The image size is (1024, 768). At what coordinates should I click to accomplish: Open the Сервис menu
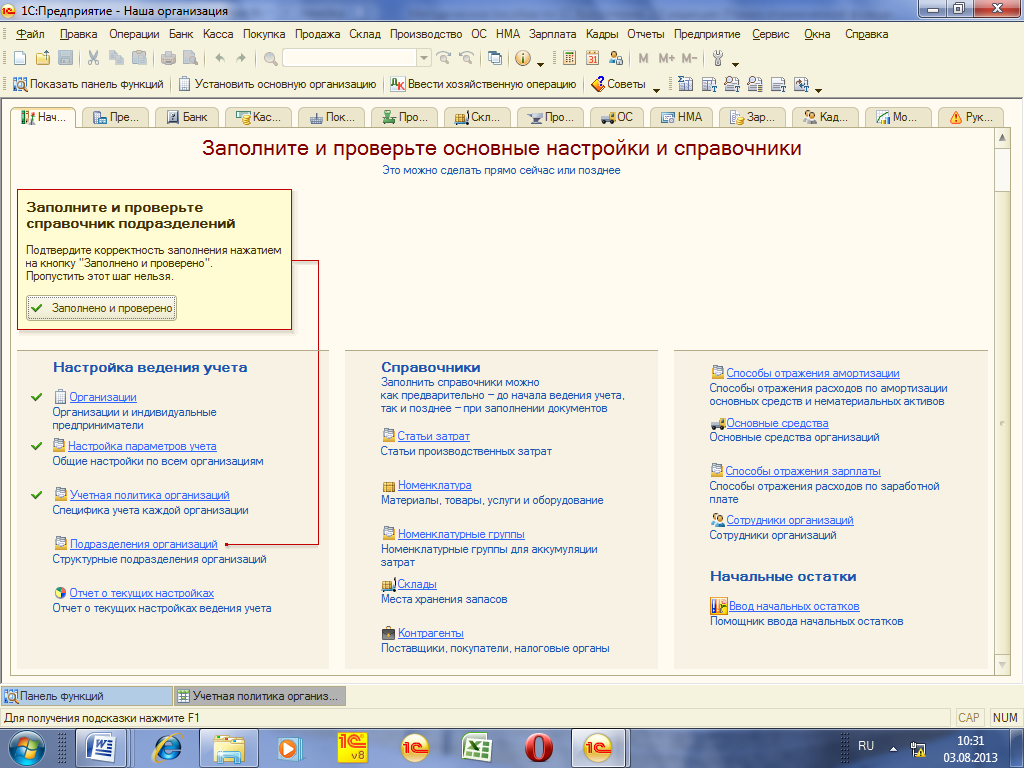[x=771, y=34]
